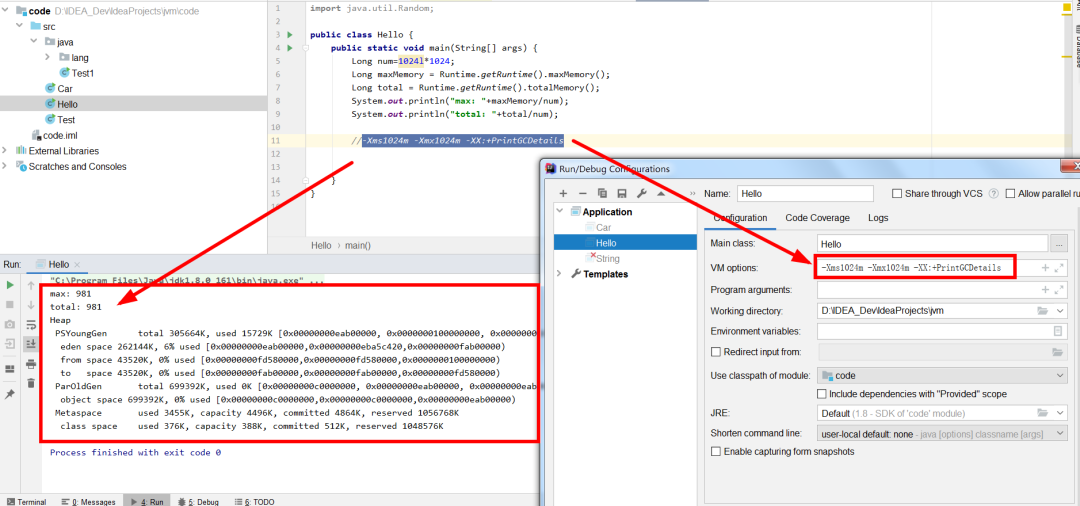Open Terminal tool window tab
The image size is (1080, 506).
point(26,502)
